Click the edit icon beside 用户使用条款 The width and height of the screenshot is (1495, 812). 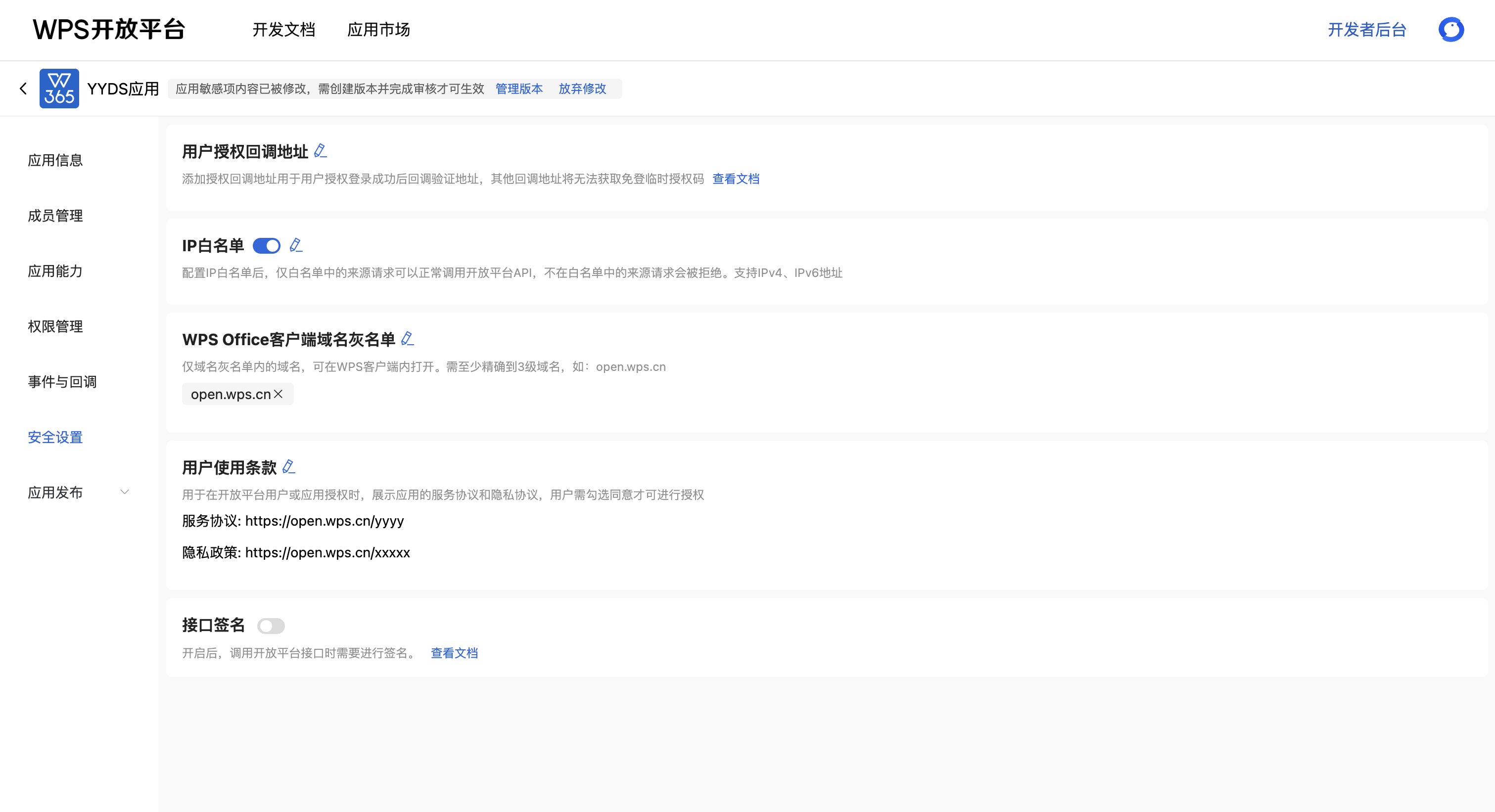288,467
